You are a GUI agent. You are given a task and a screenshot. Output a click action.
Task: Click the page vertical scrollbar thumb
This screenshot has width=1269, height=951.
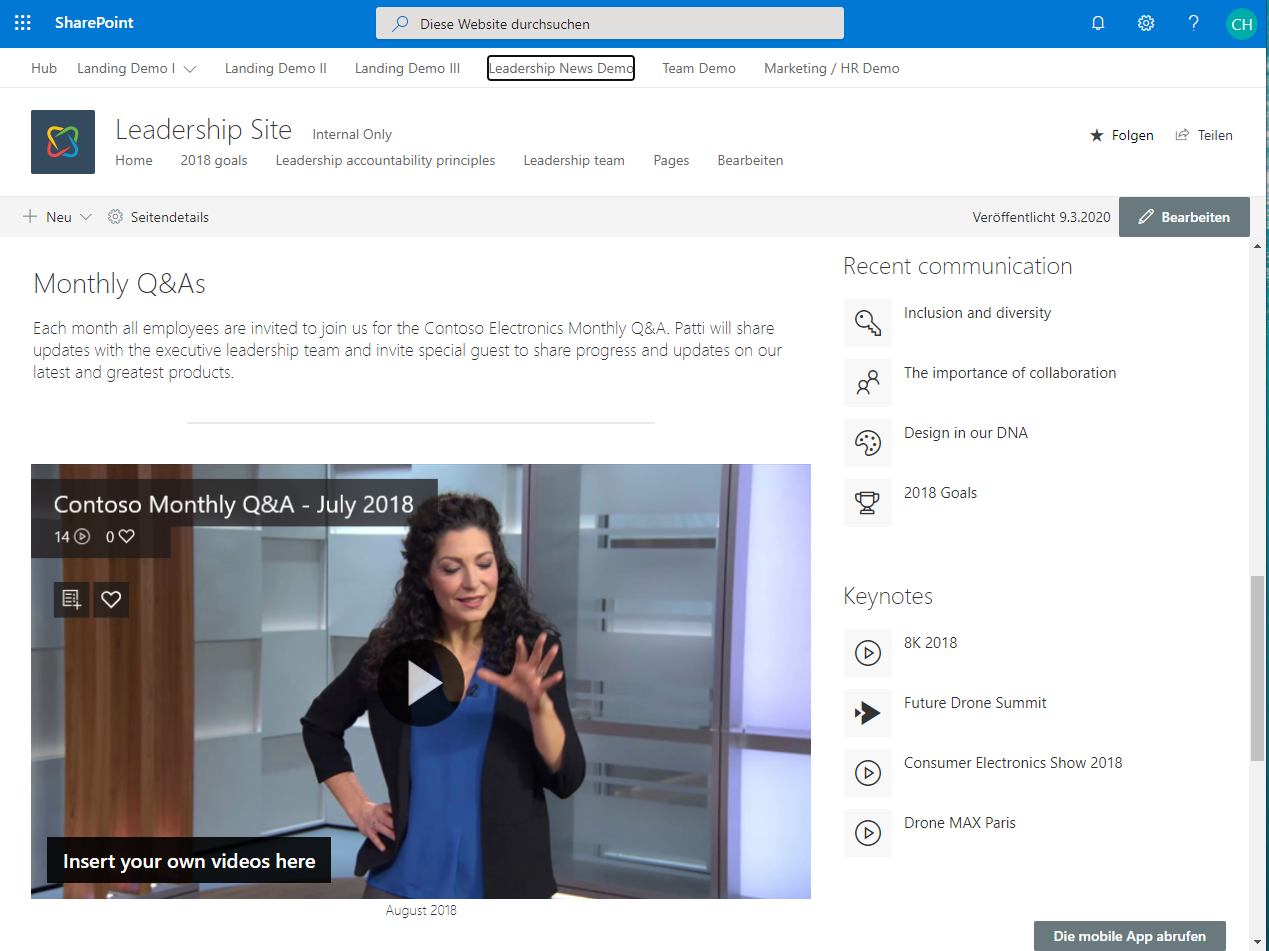pos(1257,669)
